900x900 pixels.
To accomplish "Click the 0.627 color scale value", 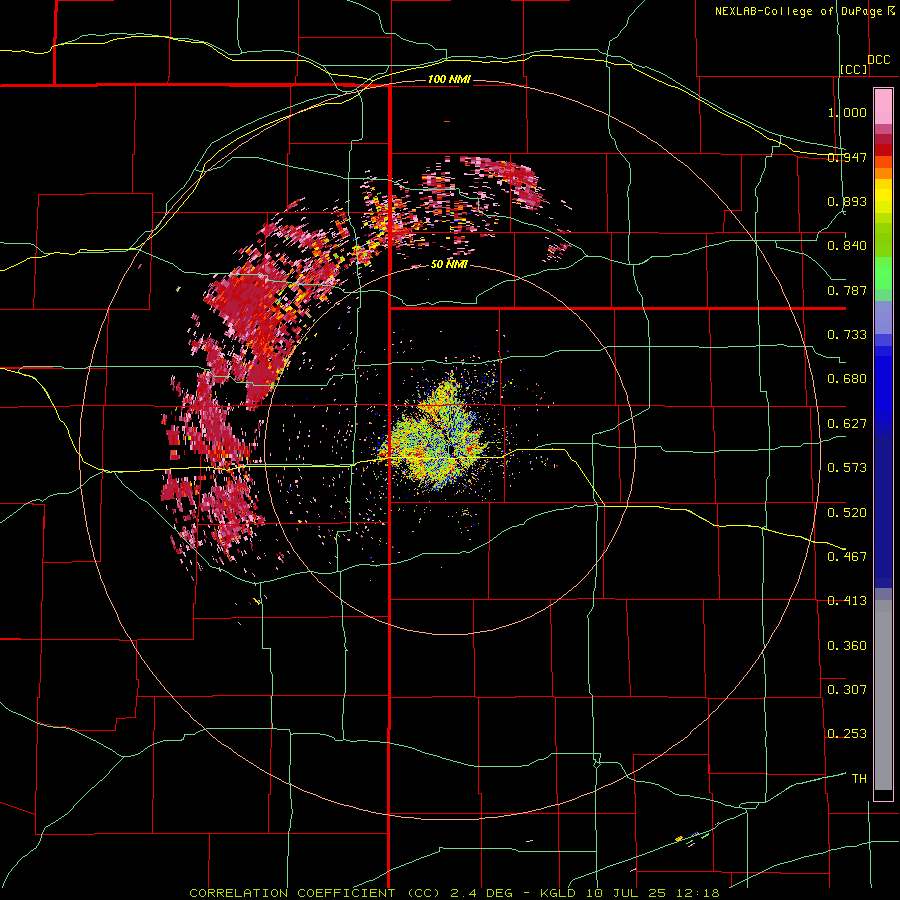I will click(x=847, y=424).
